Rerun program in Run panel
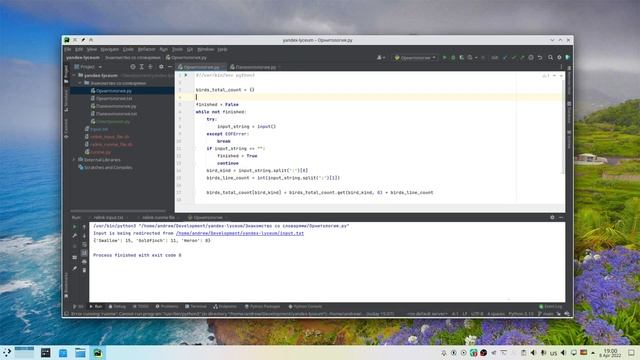 point(74,227)
